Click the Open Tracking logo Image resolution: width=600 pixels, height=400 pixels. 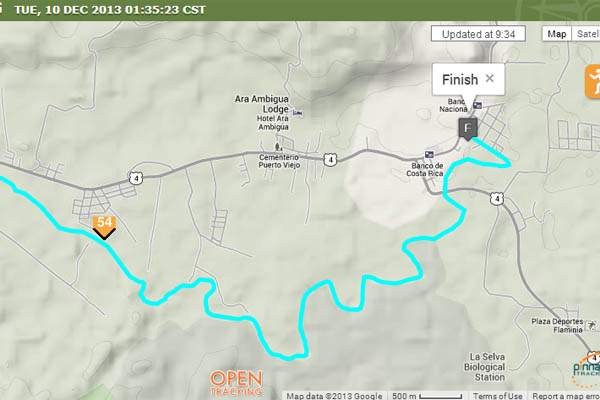(x=236, y=382)
